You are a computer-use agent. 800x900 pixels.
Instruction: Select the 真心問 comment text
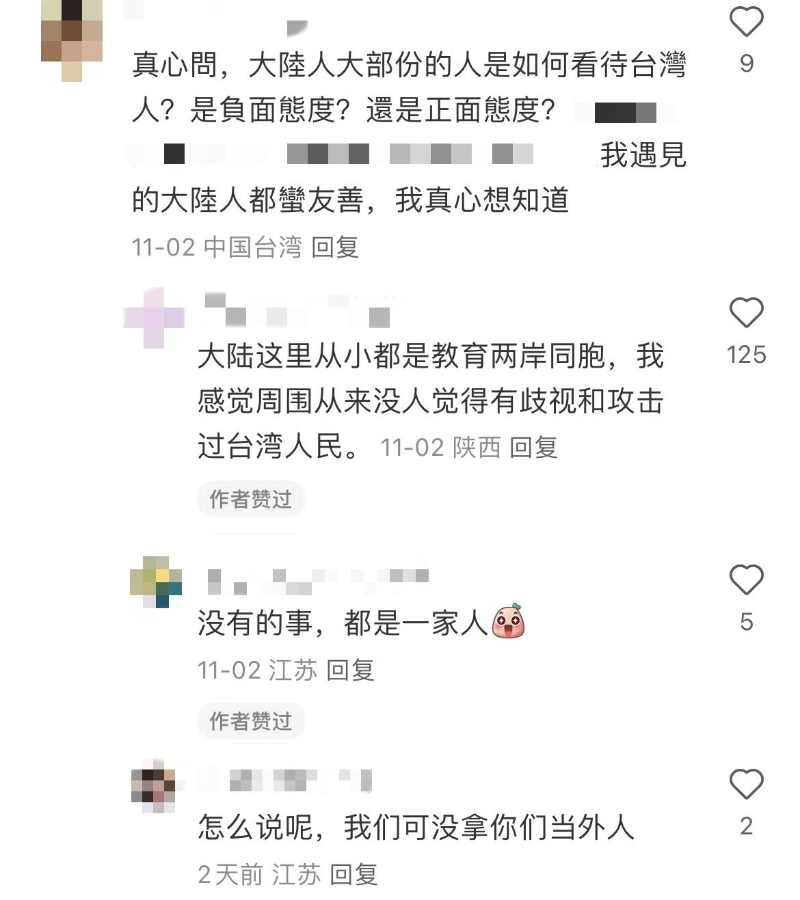point(409,132)
